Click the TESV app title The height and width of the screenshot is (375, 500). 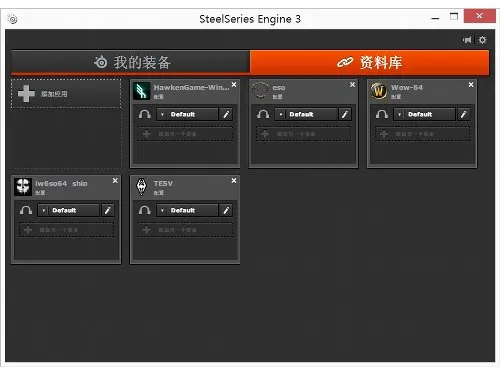click(163, 184)
